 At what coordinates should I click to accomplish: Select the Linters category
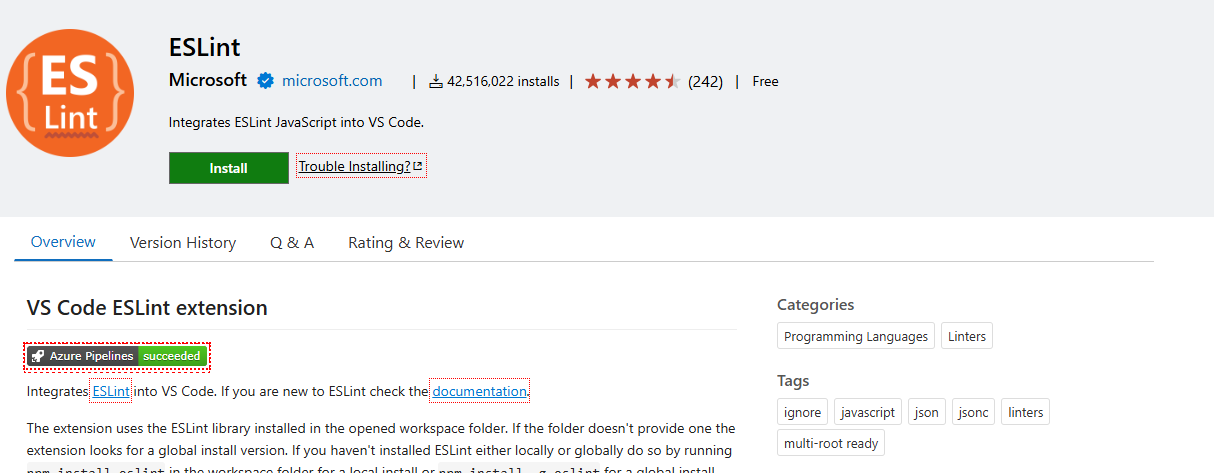click(x=967, y=336)
